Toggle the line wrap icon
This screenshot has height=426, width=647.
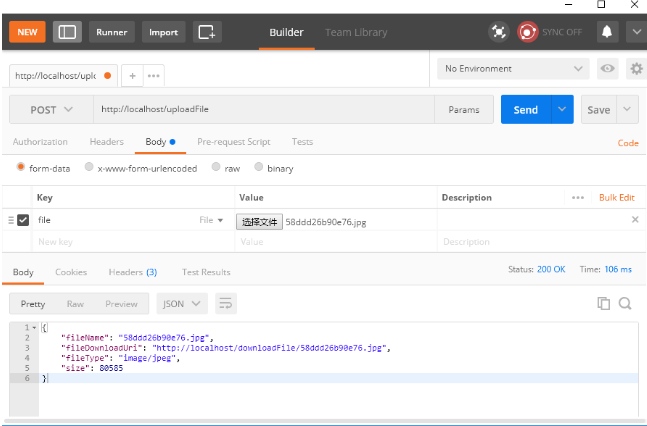coord(226,304)
